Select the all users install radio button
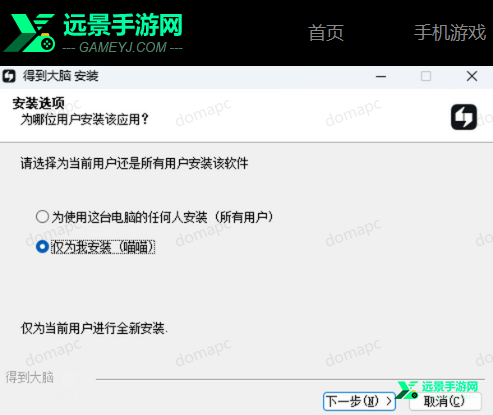This screenshot has height=415, width=493. (42, 217)
